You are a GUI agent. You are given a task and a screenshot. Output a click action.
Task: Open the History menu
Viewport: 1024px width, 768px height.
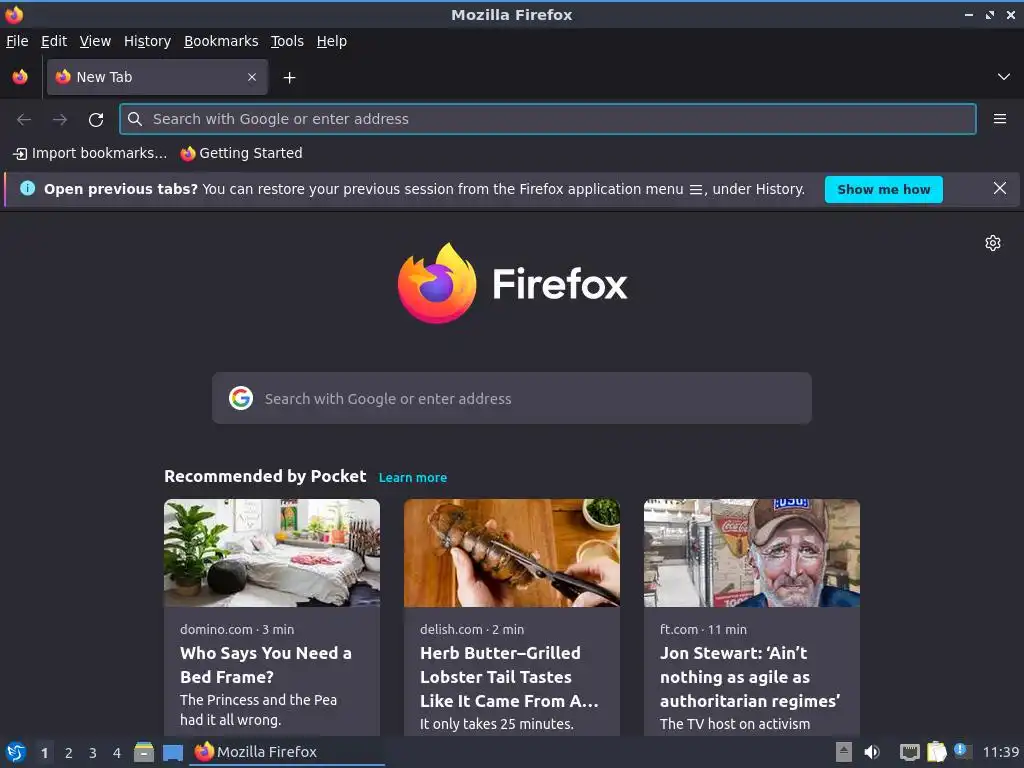[x=148, y=41]
